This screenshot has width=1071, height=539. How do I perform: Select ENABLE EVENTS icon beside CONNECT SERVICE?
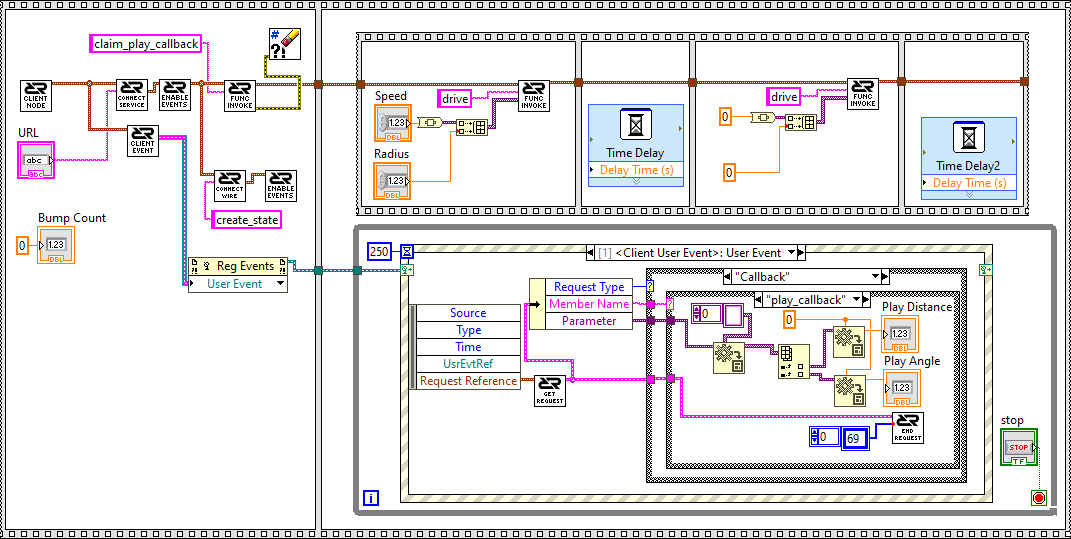coord(175,96)
